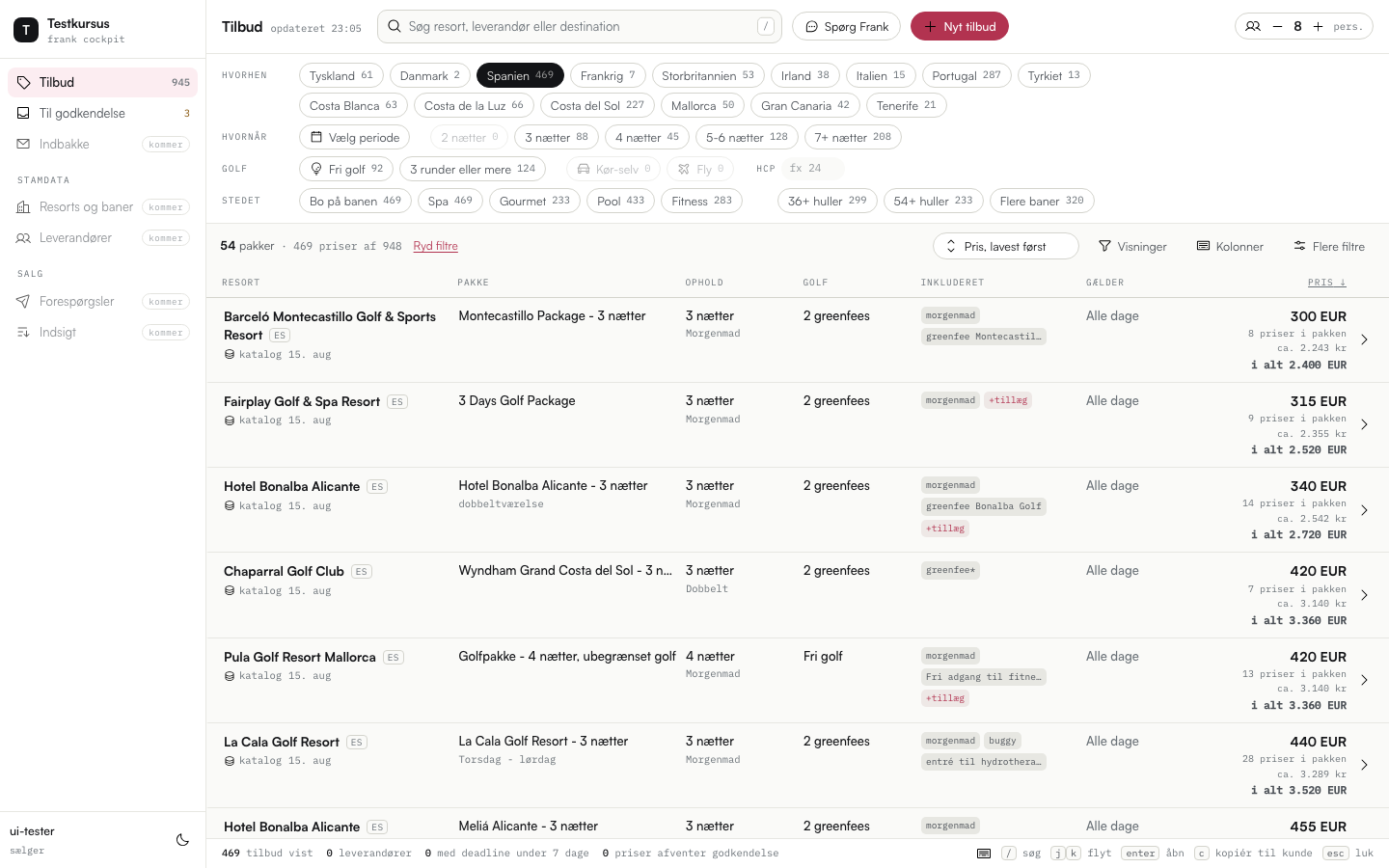
Task: Click the HCP handicap input field
Action: coord(813,169)
